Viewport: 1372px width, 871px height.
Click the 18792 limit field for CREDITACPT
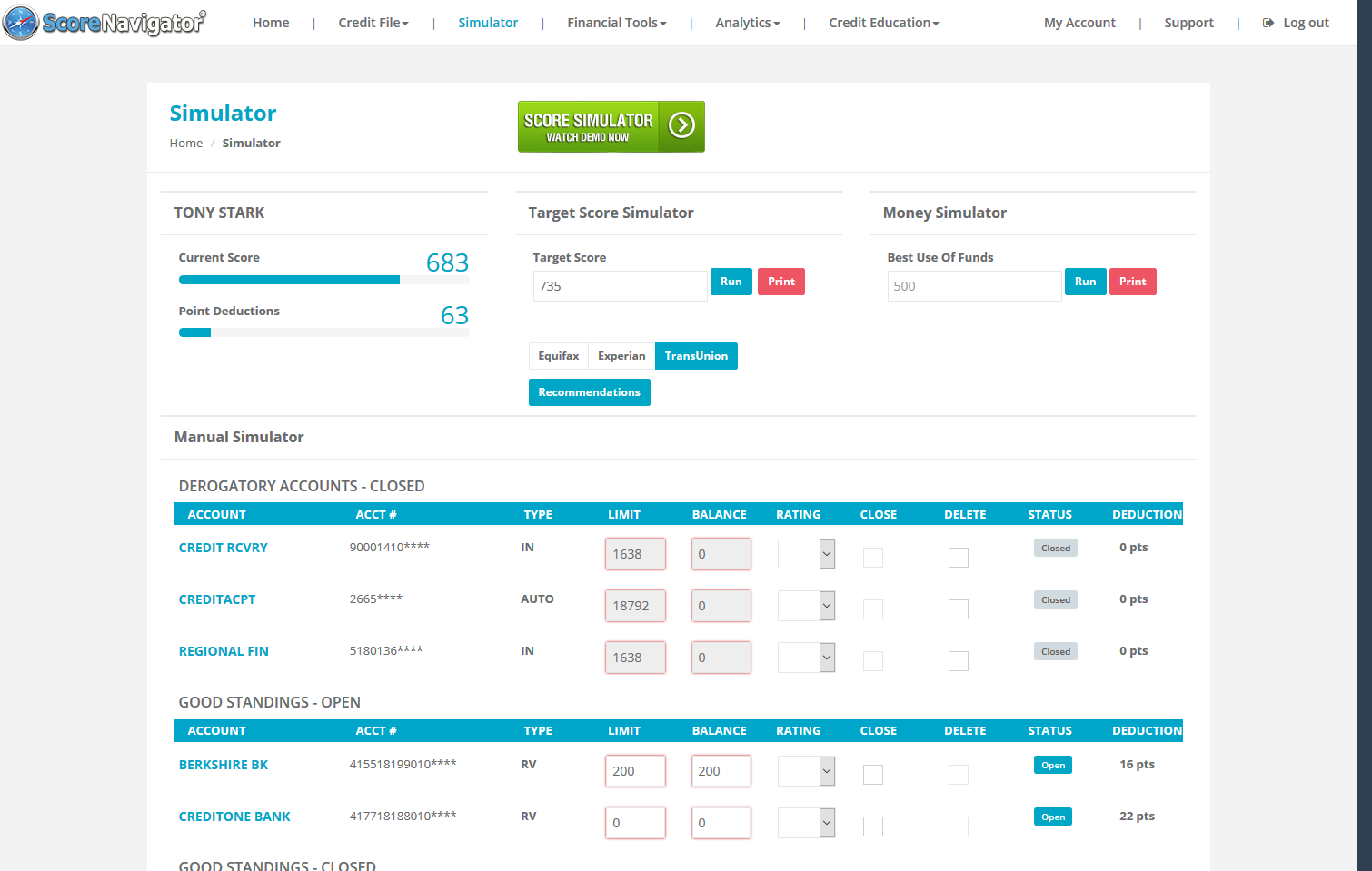click(x=635, y=606)
